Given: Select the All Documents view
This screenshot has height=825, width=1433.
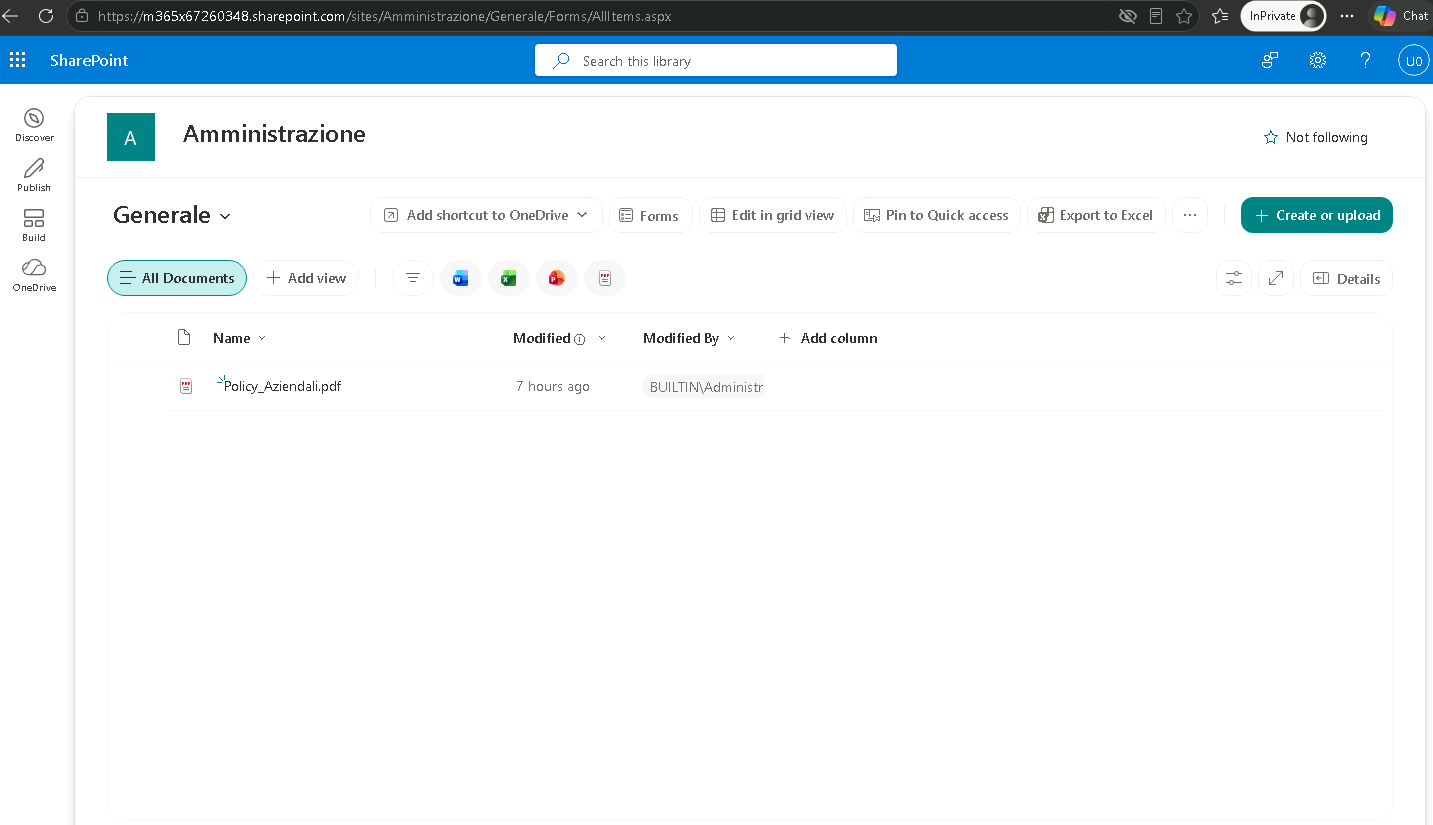Looking at the screenshot, I should coord(177,278).
